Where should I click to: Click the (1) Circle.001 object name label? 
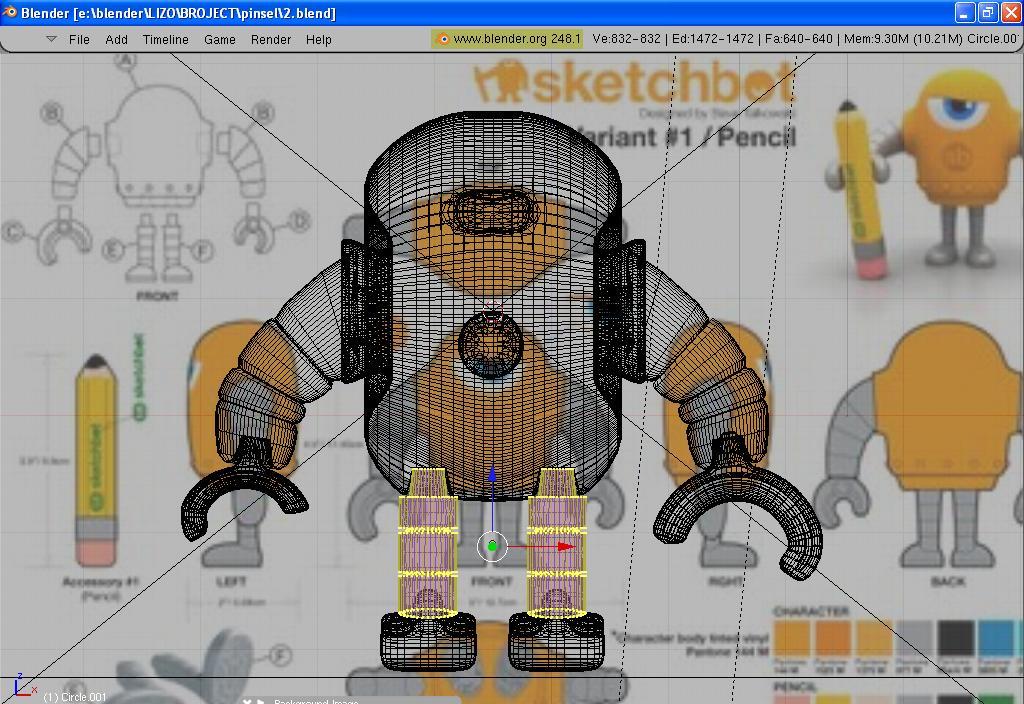74,697
